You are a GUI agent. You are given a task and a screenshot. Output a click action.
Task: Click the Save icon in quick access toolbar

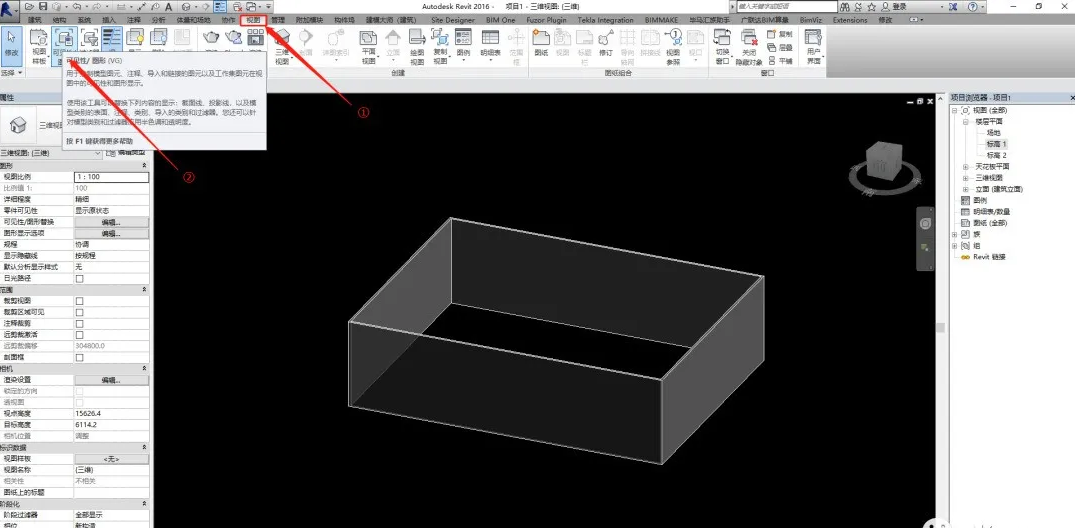43,6
